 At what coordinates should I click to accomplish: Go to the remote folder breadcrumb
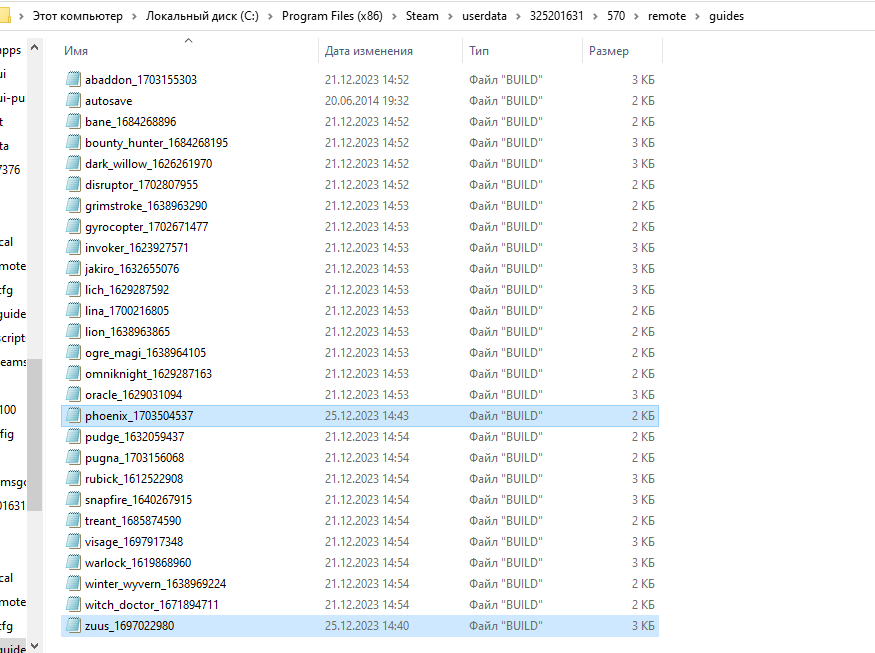667,16
